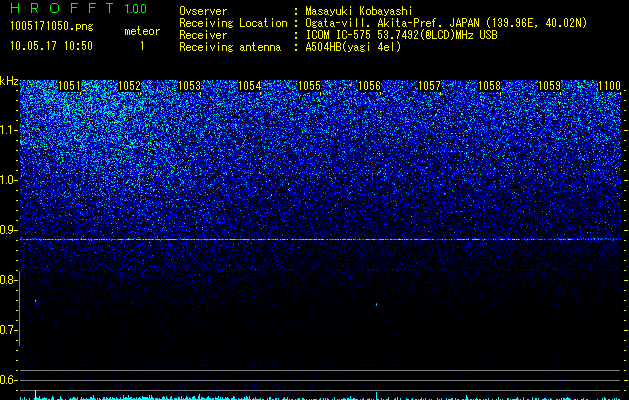Screen dimensions: 629x400
Task: Click the 1.0 kHz axis label
Action: pyautogui.click(x=8, y=180)
